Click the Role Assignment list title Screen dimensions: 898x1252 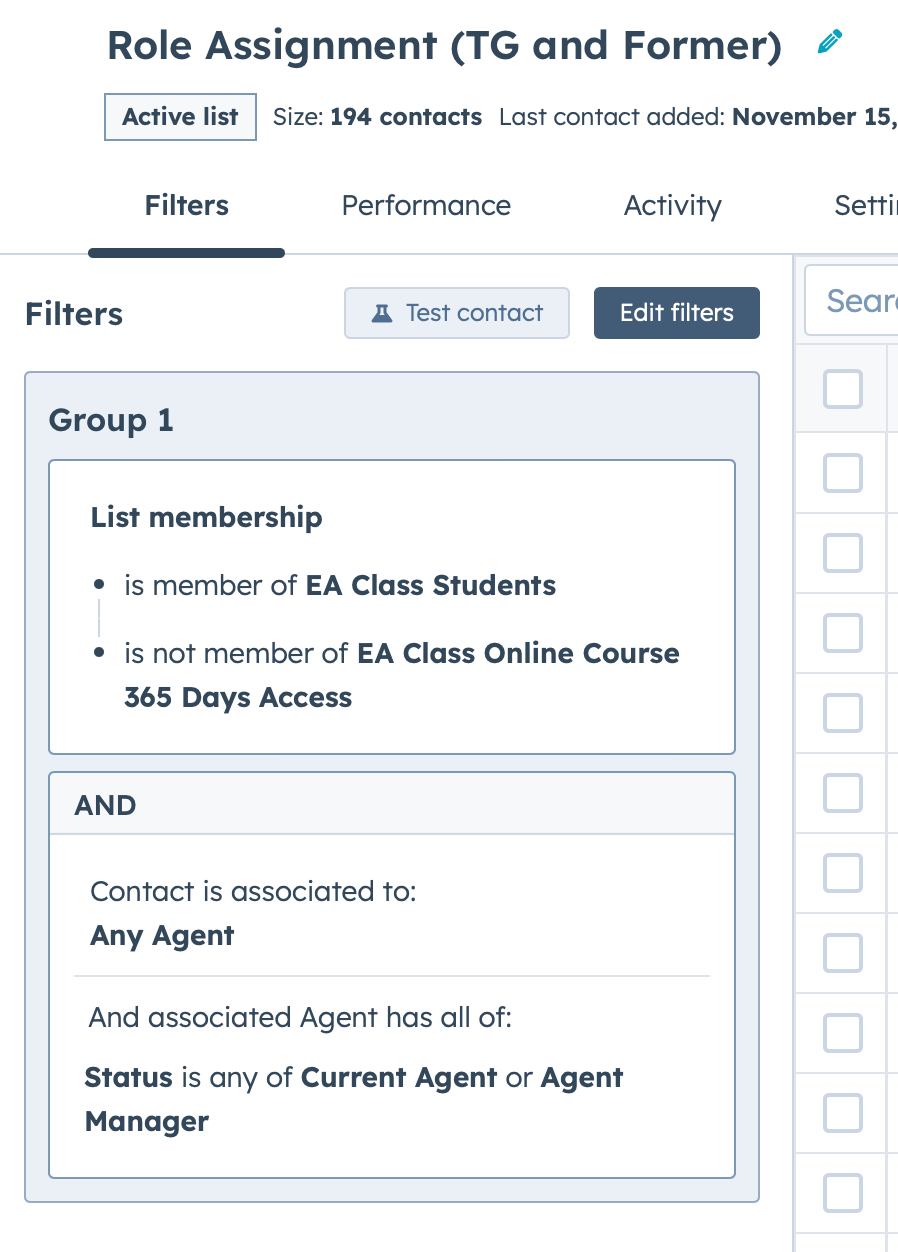[444, 45]
